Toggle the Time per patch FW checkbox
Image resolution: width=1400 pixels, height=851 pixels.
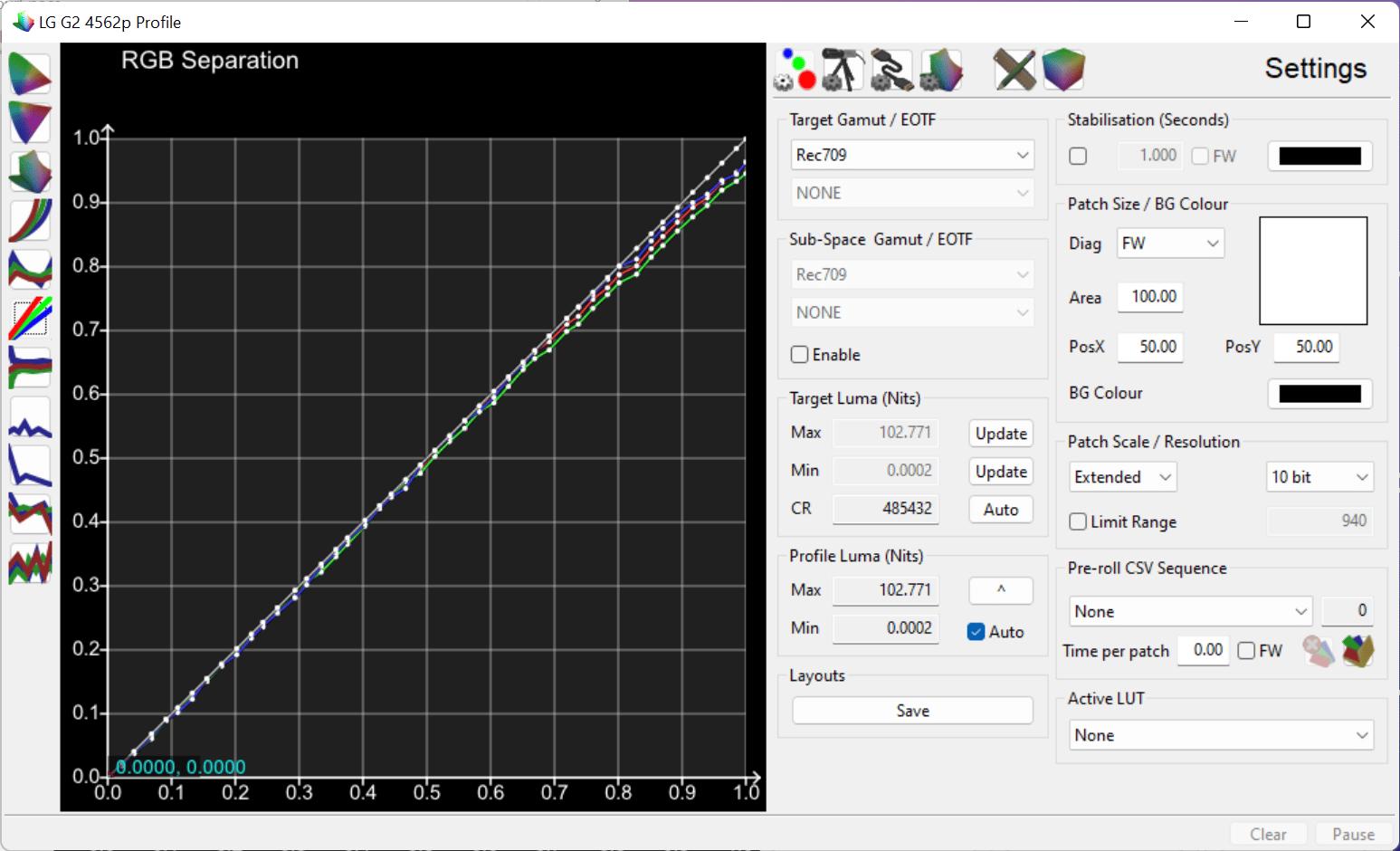coord(1246,651)
